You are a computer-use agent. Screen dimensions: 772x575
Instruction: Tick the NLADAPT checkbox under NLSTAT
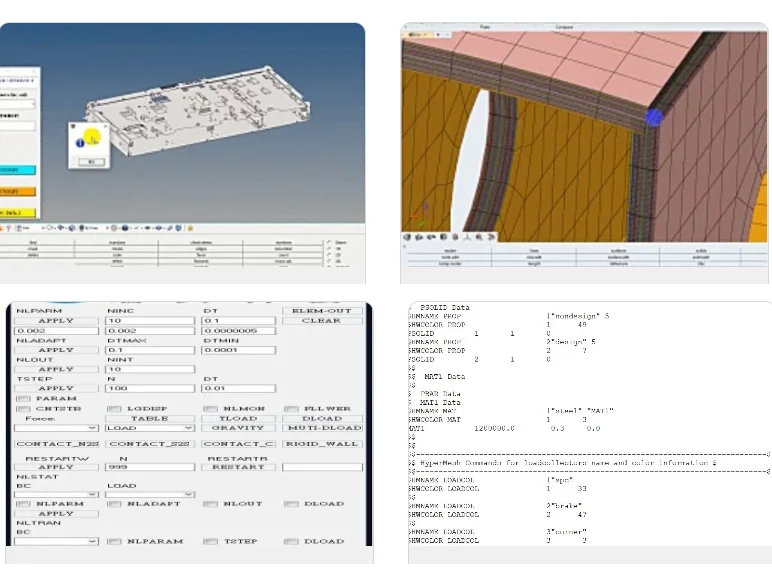113,504
